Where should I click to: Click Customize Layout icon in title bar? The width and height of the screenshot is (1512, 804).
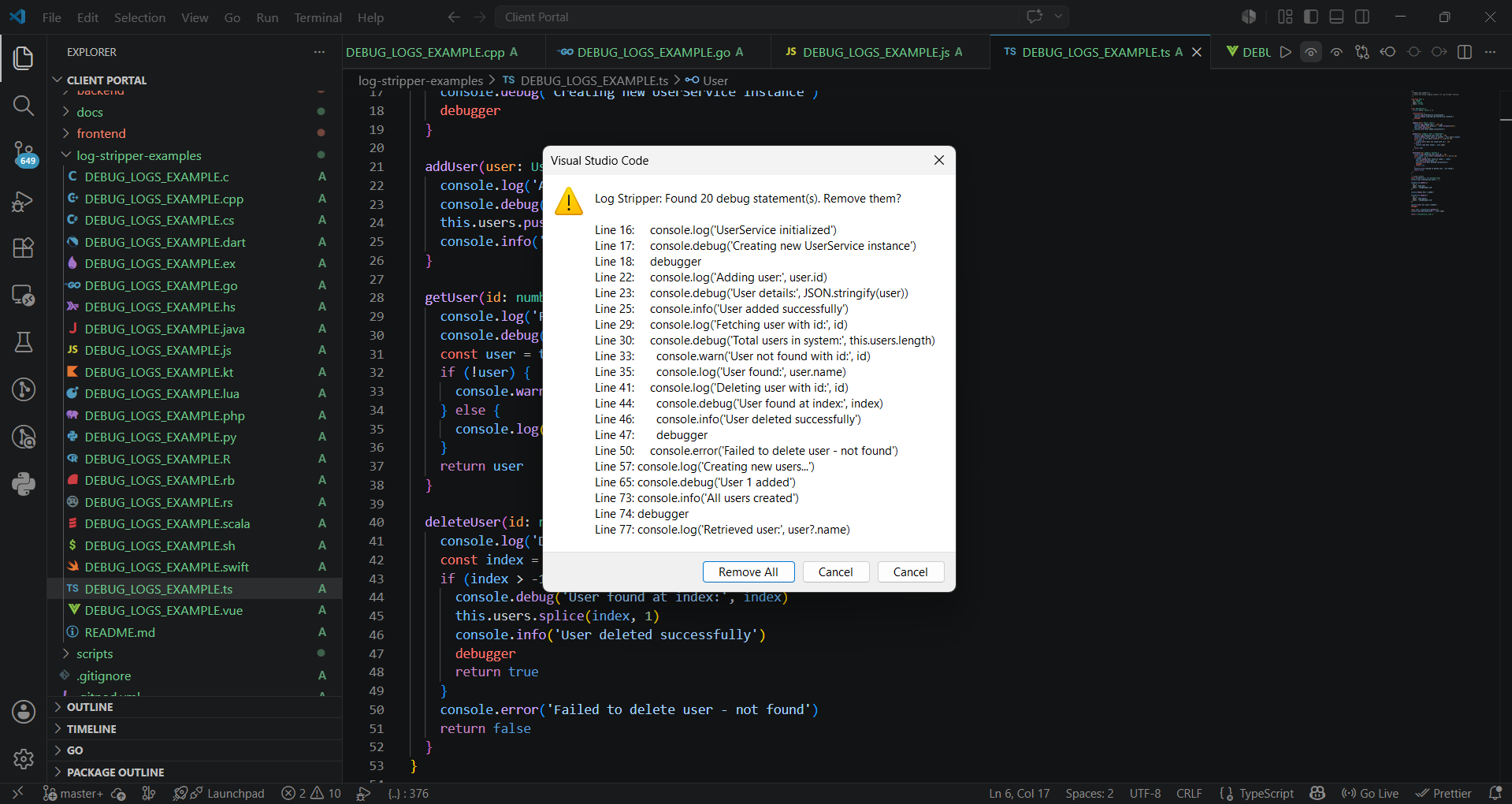point(1286,17)
